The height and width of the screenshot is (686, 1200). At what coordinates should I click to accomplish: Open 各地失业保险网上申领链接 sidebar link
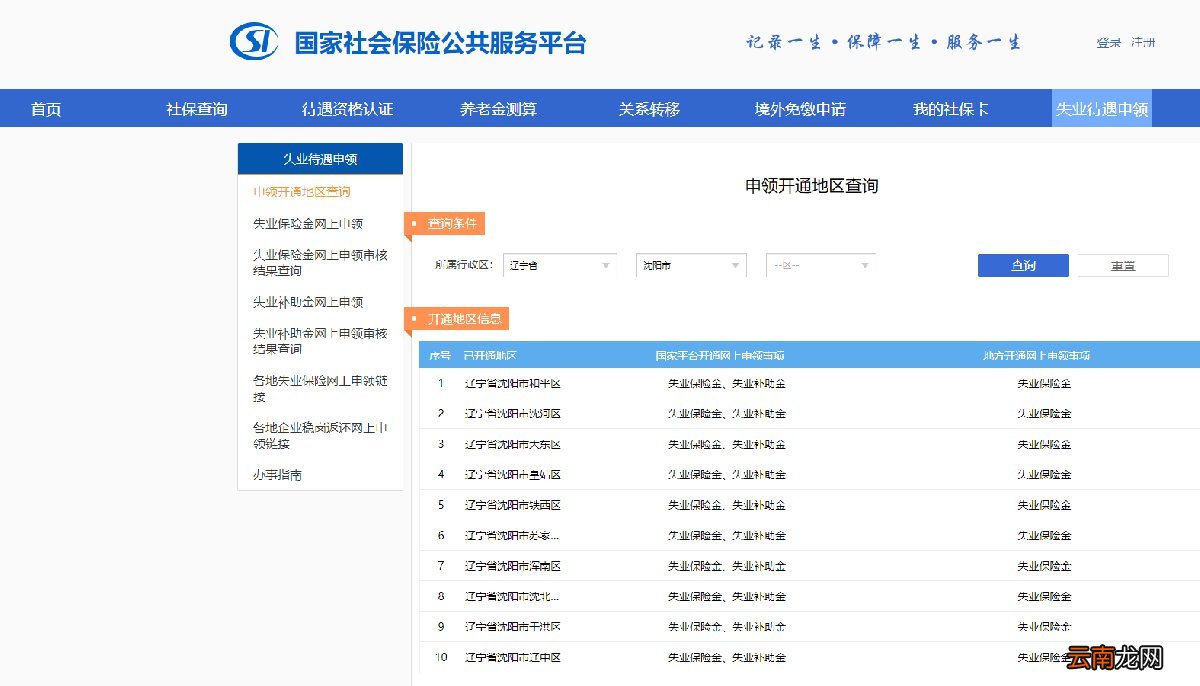click(x=320, y=389)
